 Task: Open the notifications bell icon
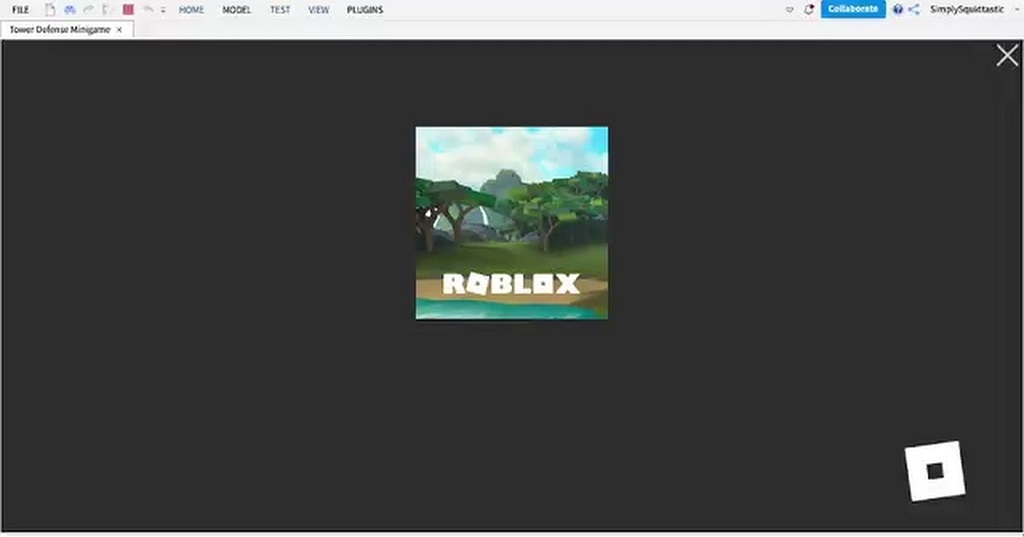coord(808,9)
